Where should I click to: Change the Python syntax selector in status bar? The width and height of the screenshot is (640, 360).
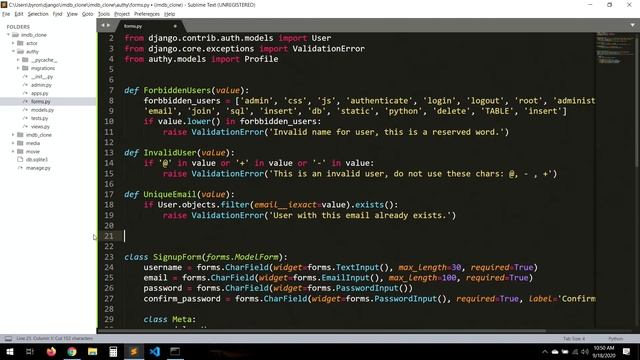pos(616,338)
